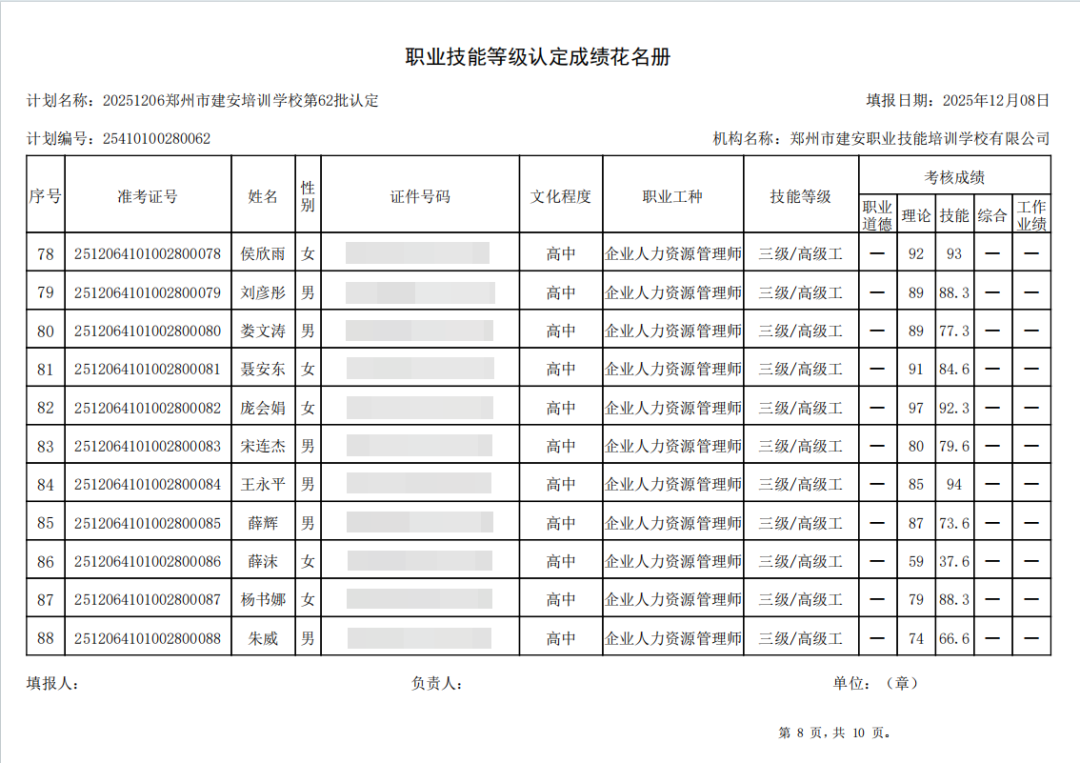The height and width of the screenshot is (763, 1080).
Task: Select the name 庞会娟
Action: click(263, 408)
